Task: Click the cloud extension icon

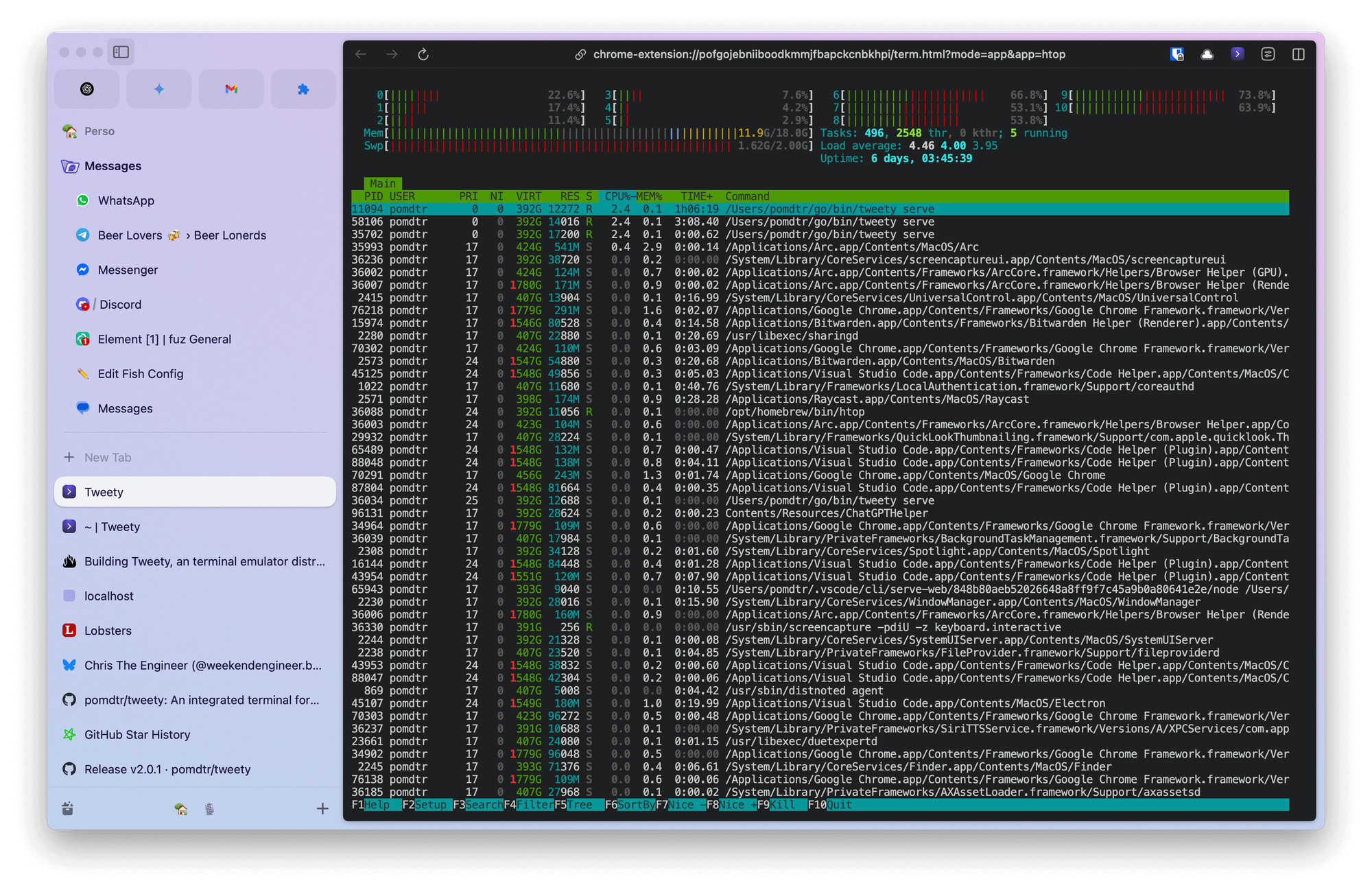Action: [x=1207, y=54]
